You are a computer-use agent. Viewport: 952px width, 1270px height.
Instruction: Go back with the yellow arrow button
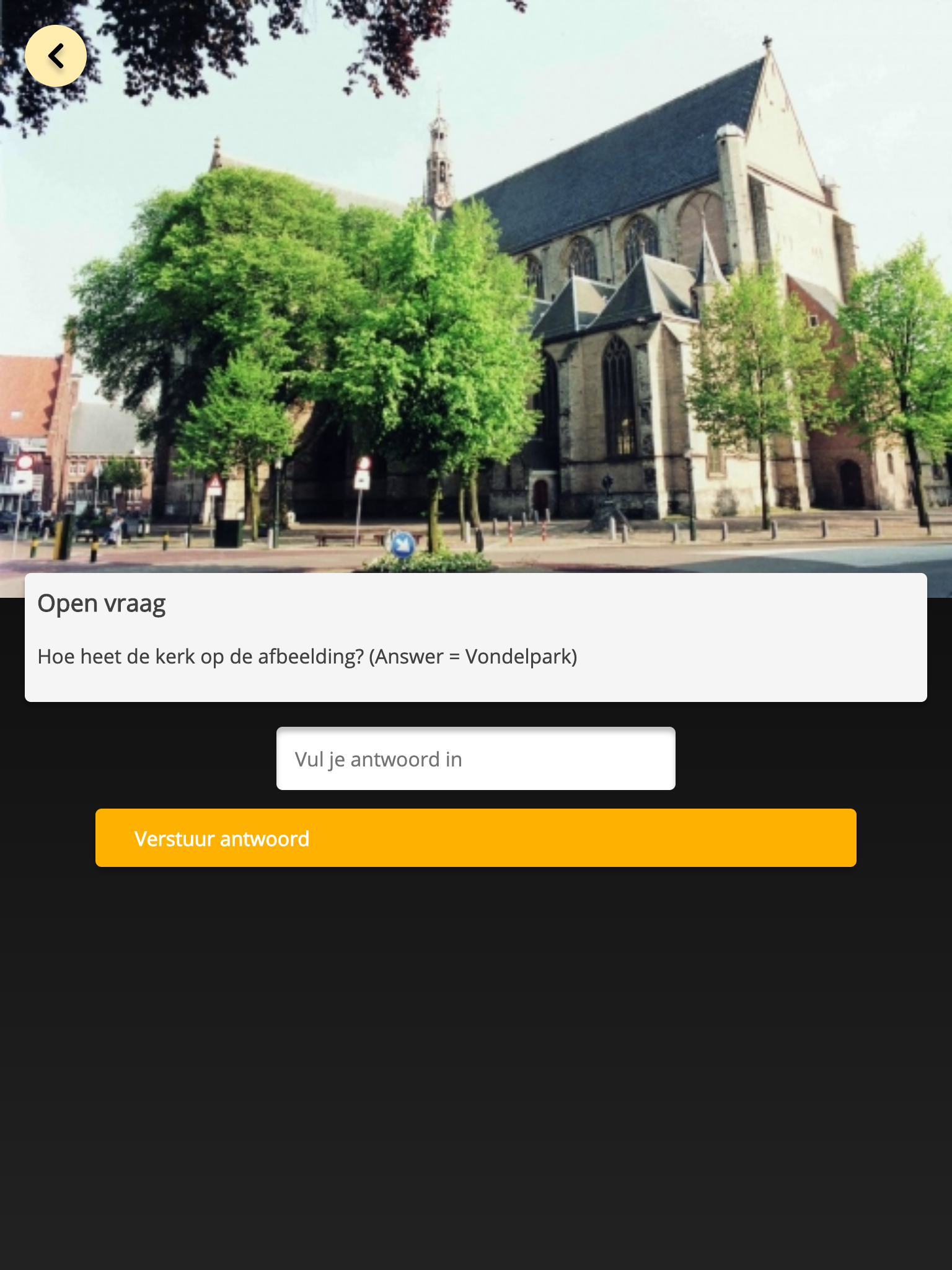click(56, 56)
